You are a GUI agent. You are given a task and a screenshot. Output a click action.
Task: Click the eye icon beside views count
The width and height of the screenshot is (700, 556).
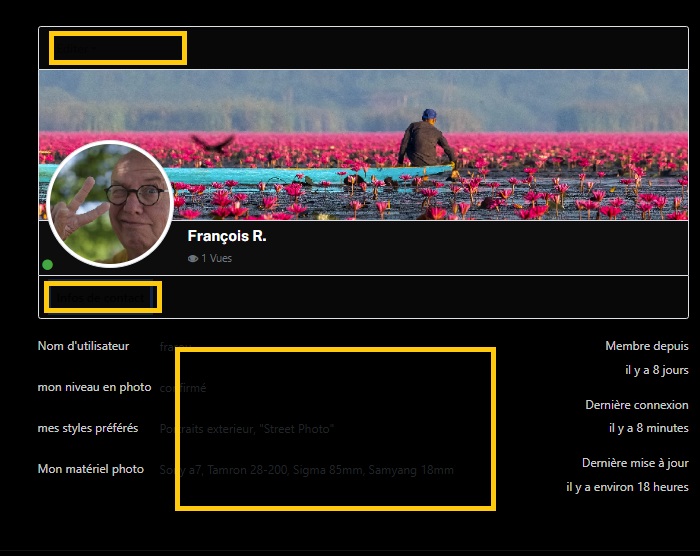click(x=192, y=259)
